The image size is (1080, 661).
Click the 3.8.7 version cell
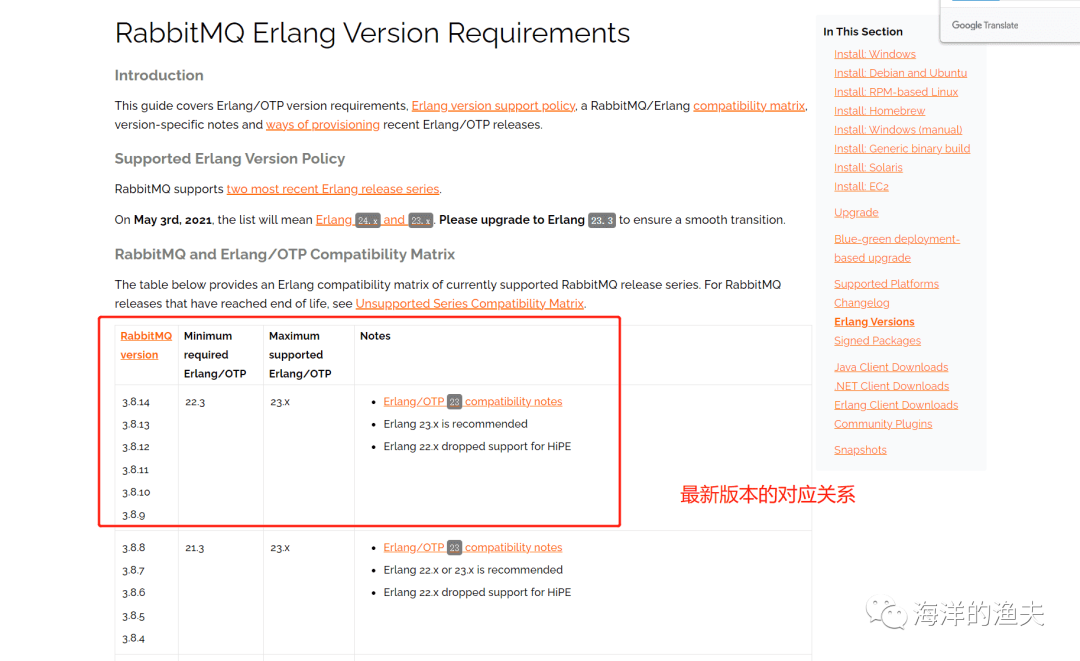pos(134,571)
